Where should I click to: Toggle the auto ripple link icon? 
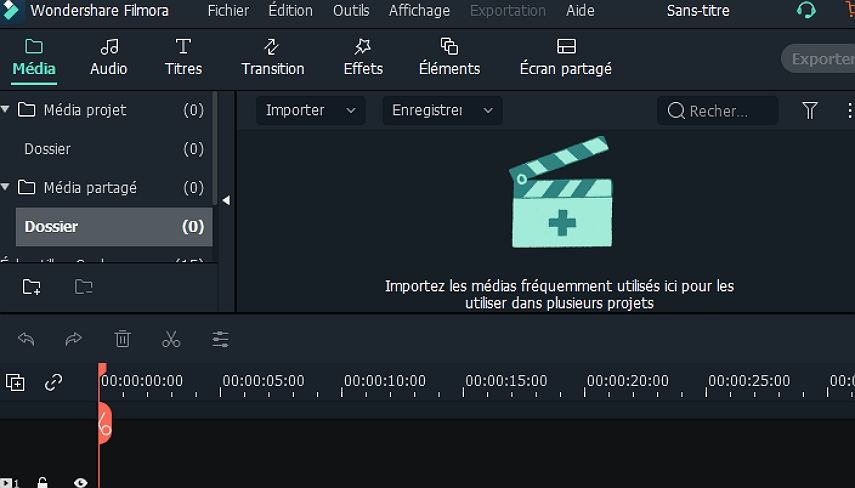point(53,382)
